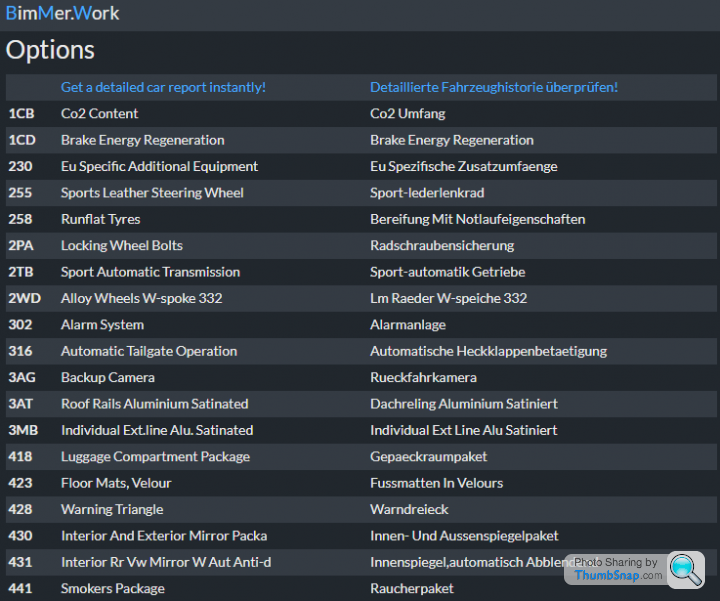The image size is (720, 601).
Task: Open 'Detaillierte Fahrzeughistorie überprüfen!' link
Action: [494, 87]
